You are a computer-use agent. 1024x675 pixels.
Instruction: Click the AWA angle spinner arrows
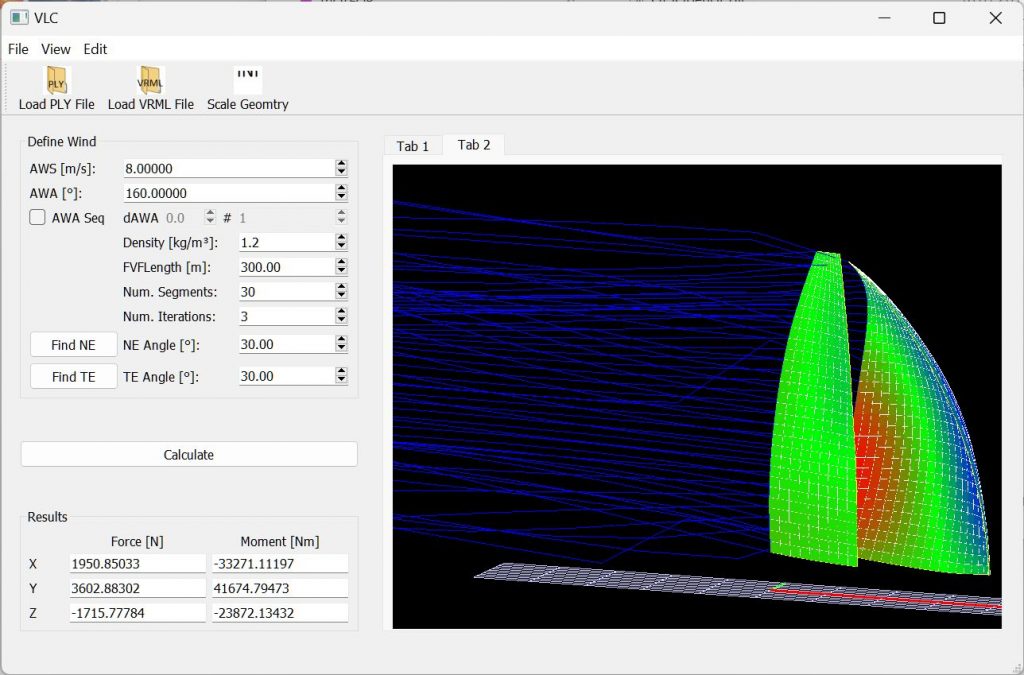[341, 192]
